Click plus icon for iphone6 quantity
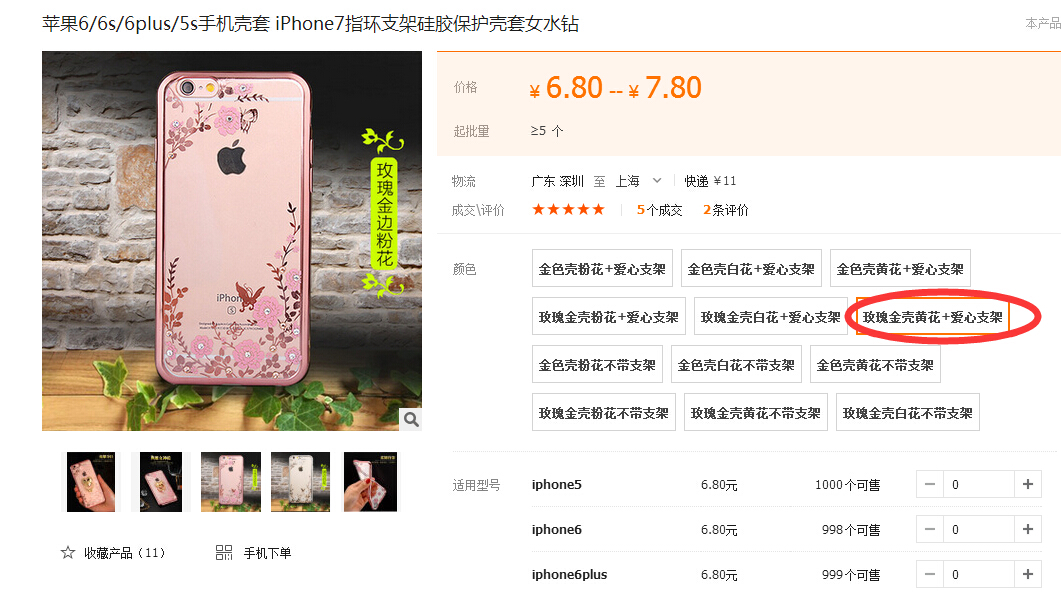The image size is (1061, 600). point(1028,529)
